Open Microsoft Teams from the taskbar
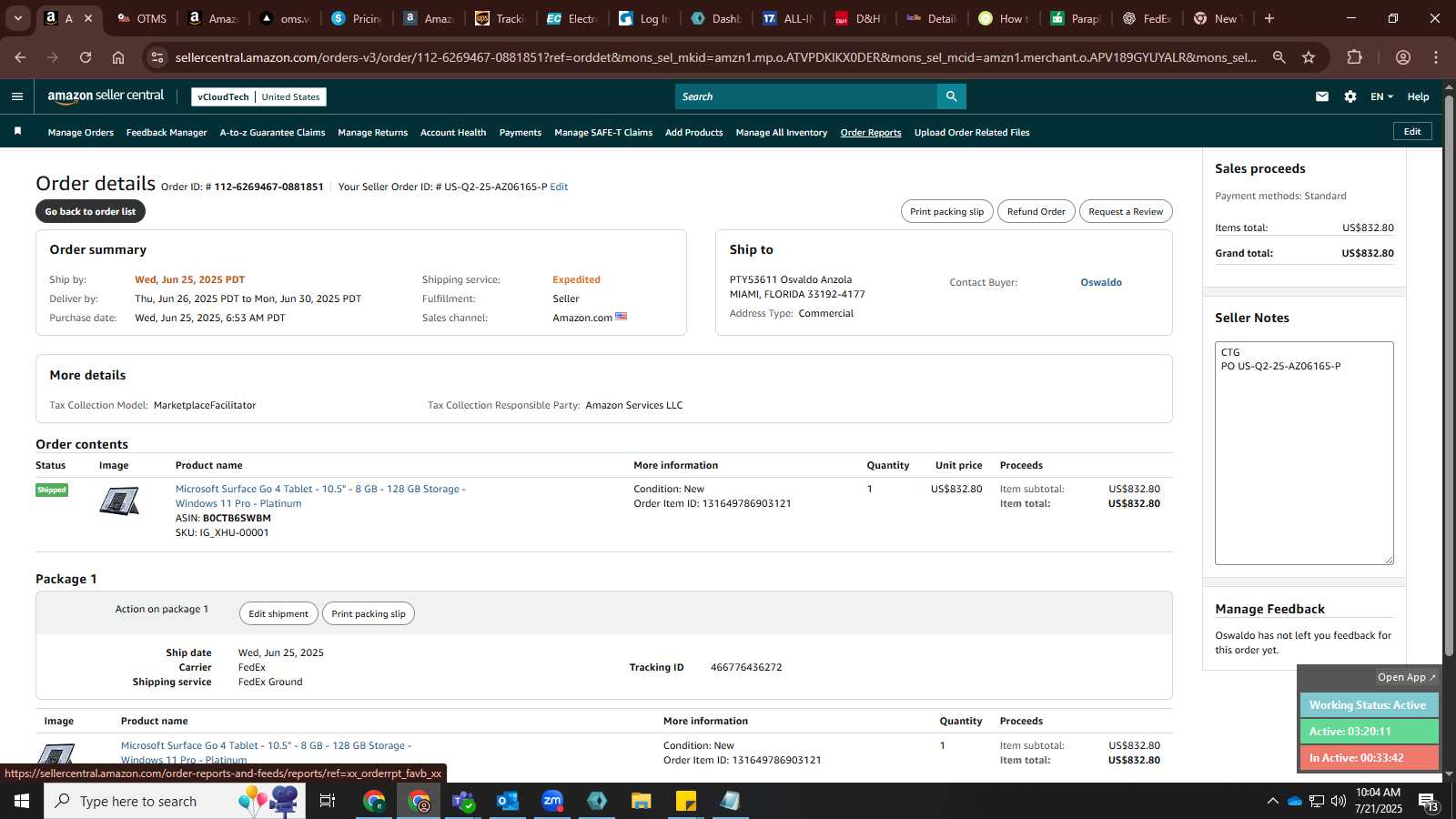This screenshot has height=819, width=1456. click(x=463, y=801)
